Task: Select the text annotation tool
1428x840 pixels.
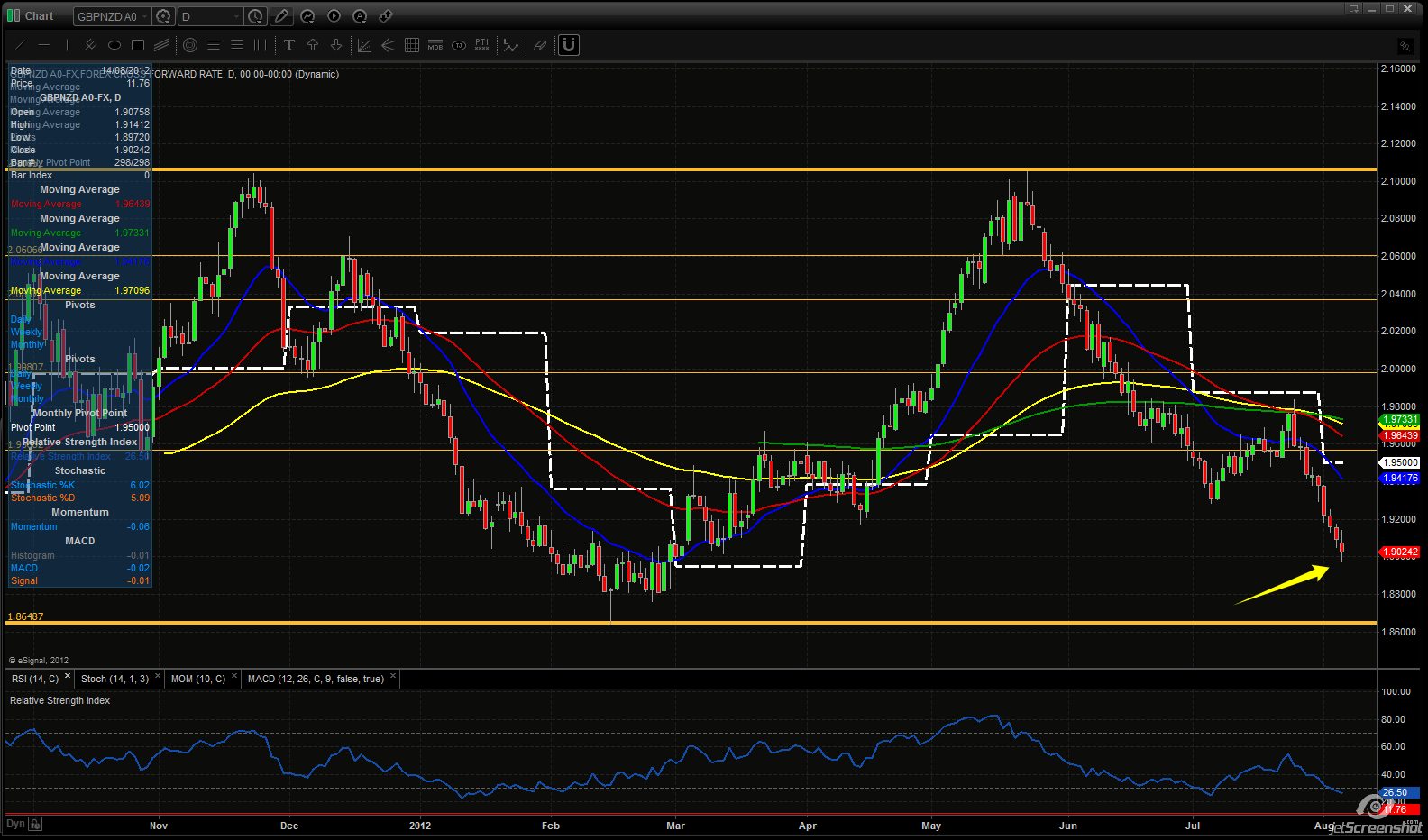Action: click(x=289, y=45)
